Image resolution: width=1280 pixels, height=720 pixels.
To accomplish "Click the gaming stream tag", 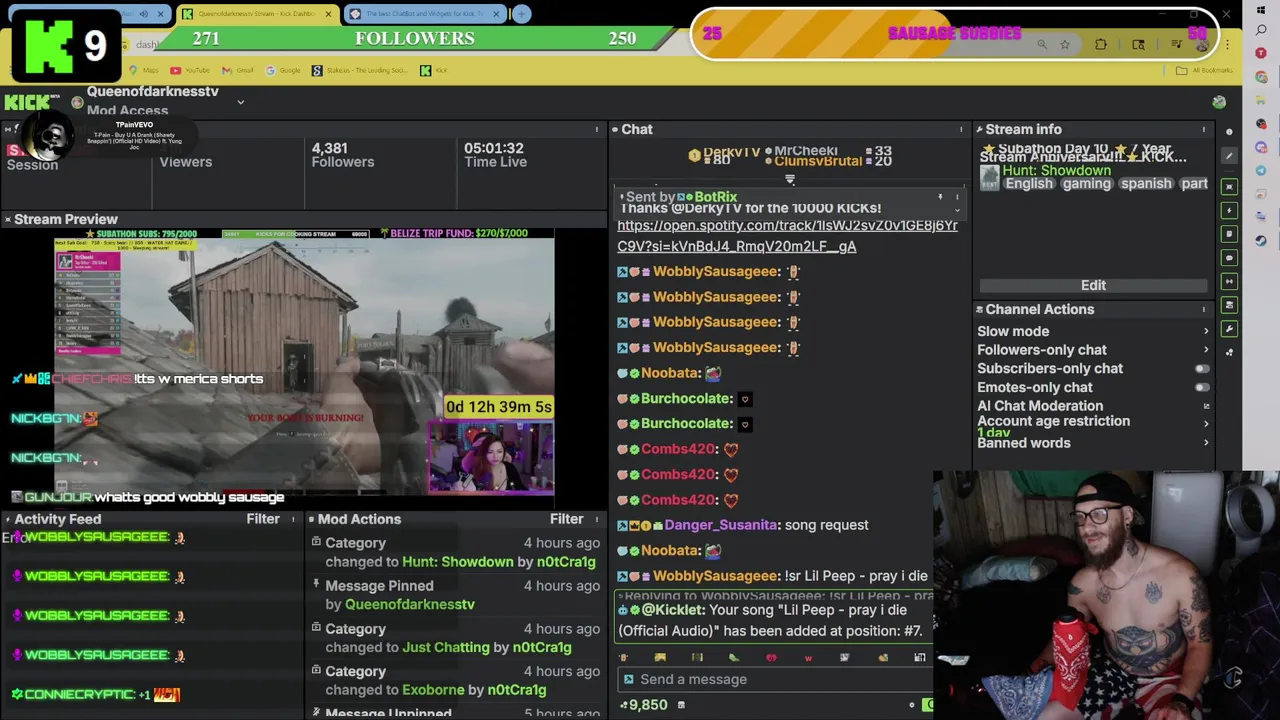I will [x=1086, y=184].
